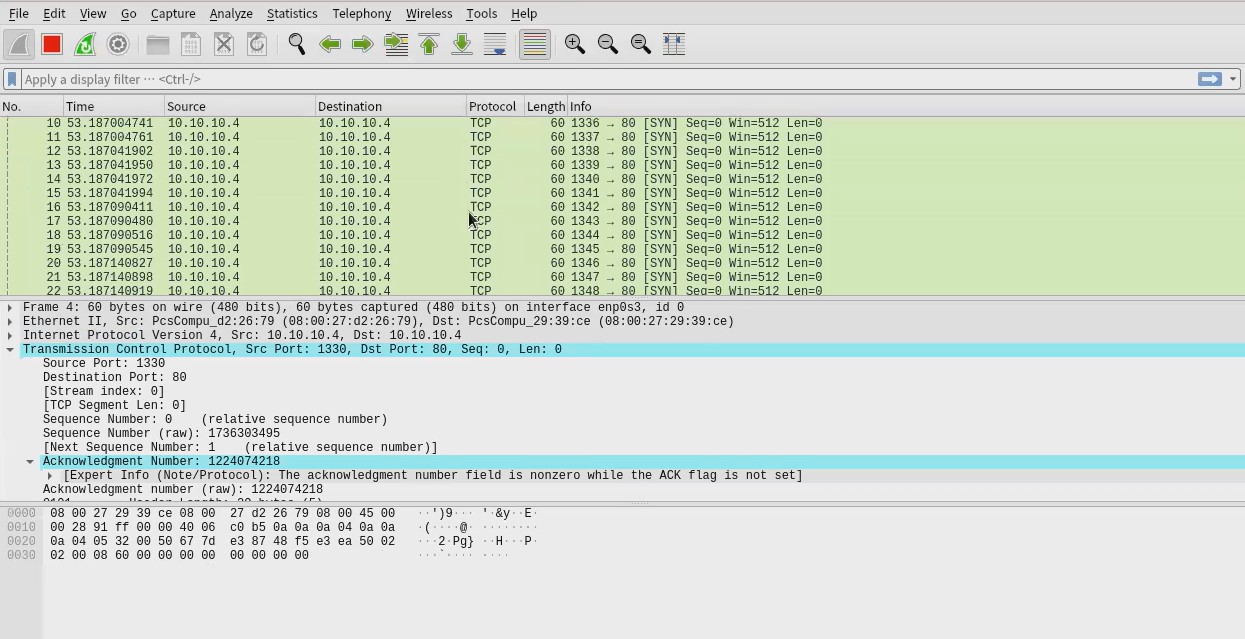
Task: Zoom in the main window text
Action: pos(575,44)
